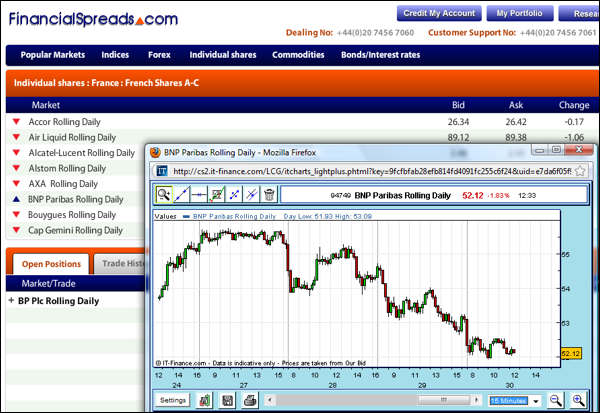The height and width of the screenshot is (413, 600).
Task: Click the red arrow beside Accor Rolling Daily
Action: [x=16, y=122]
